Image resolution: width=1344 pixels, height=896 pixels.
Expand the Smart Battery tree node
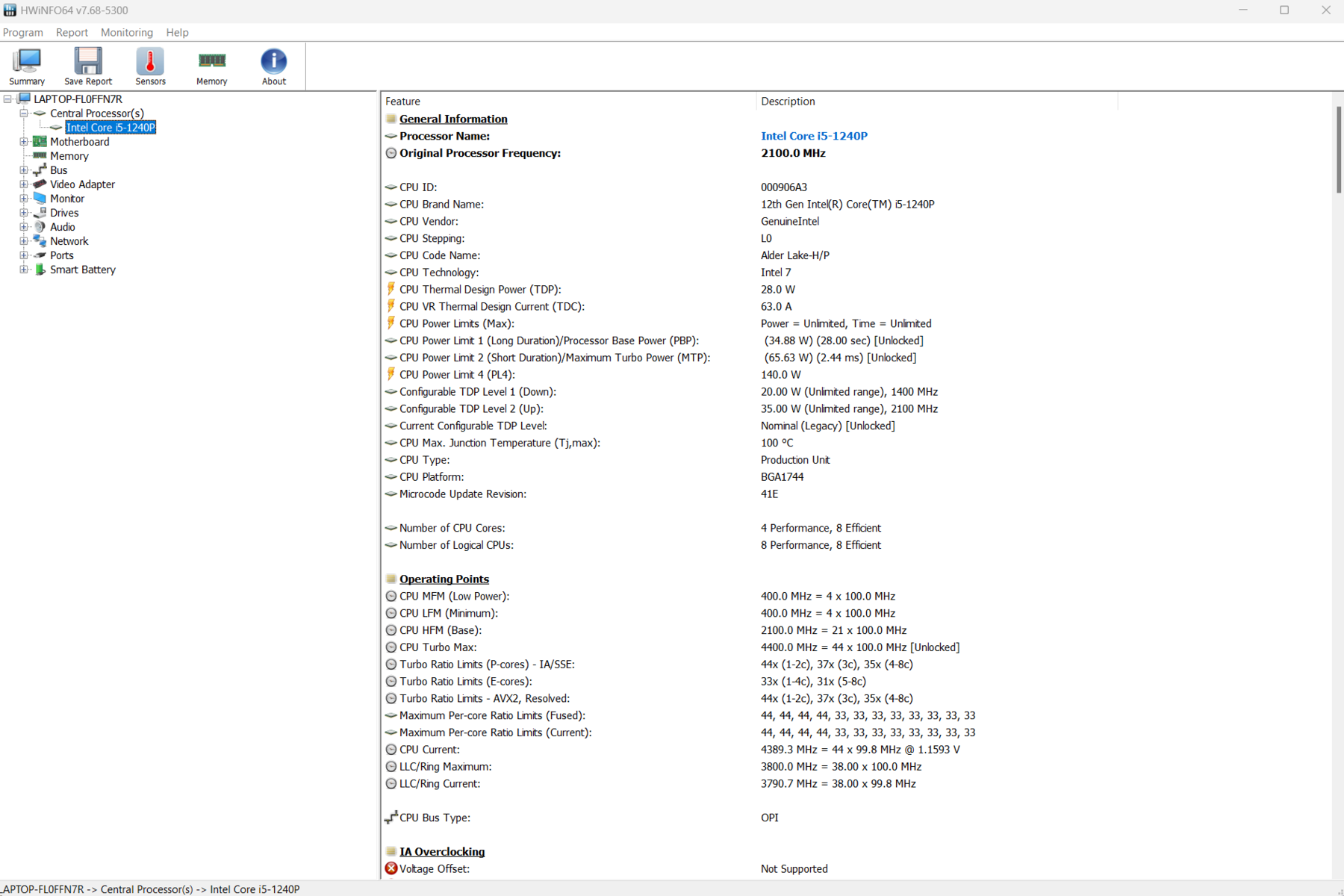point(24,270)
